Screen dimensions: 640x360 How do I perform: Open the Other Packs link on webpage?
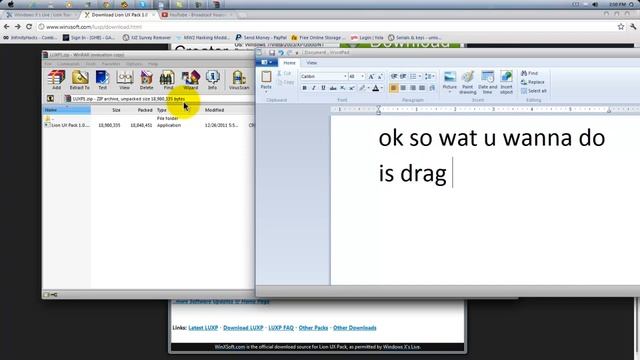pos(313,328)
